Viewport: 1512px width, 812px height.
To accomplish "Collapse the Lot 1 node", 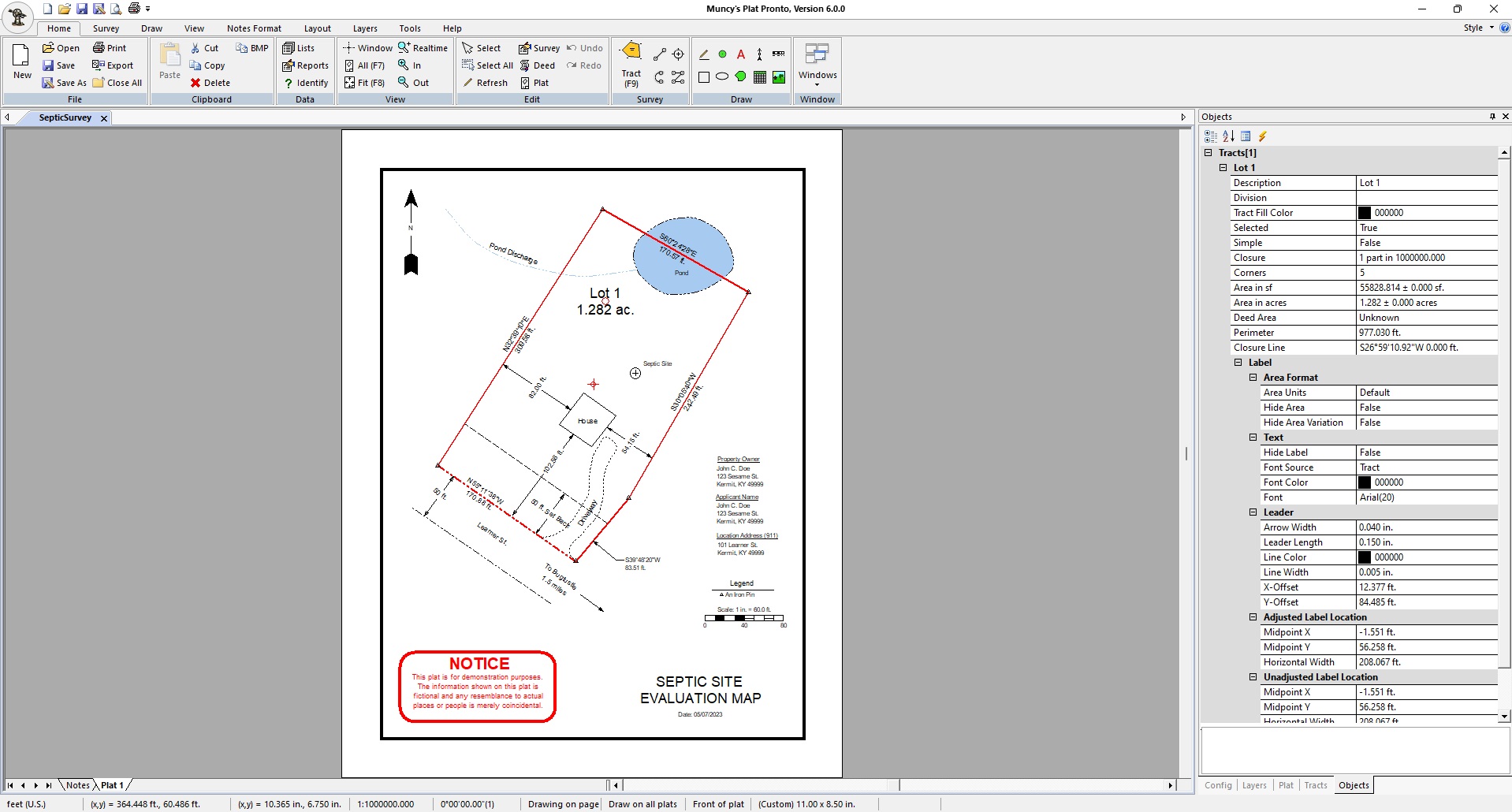I will tap(1223, 168).
